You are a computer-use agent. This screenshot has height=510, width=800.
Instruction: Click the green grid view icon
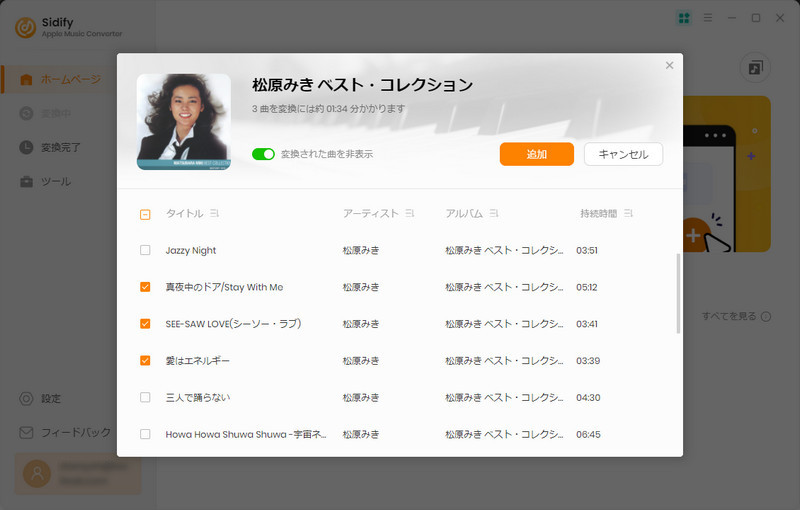684,18
